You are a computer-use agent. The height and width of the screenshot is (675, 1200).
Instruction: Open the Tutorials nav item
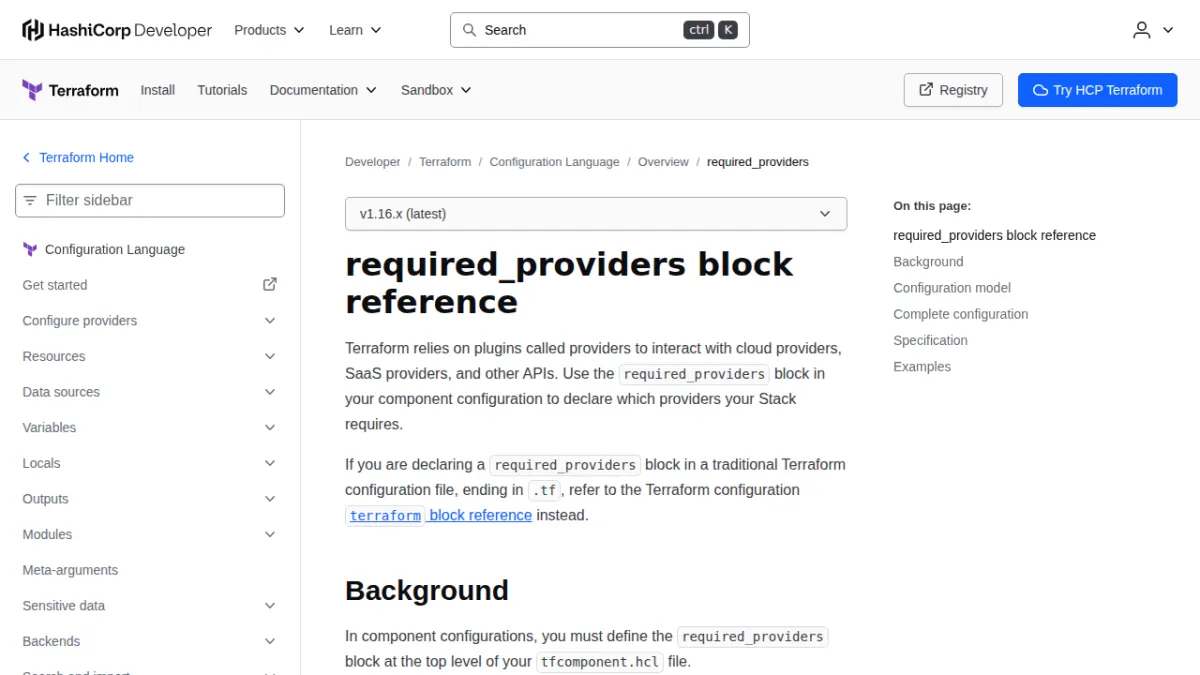pos(222,90)
